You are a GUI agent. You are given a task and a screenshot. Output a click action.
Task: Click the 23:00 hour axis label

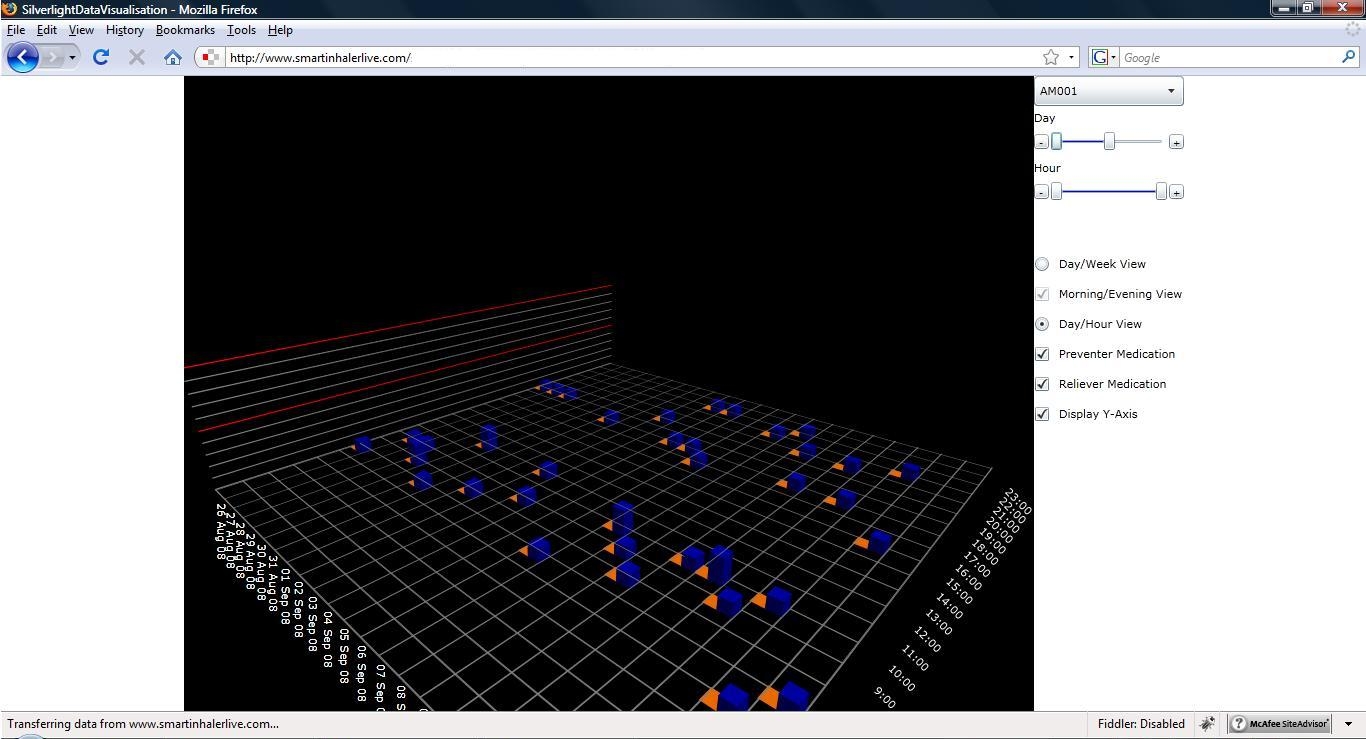[x=1017, y=502]
